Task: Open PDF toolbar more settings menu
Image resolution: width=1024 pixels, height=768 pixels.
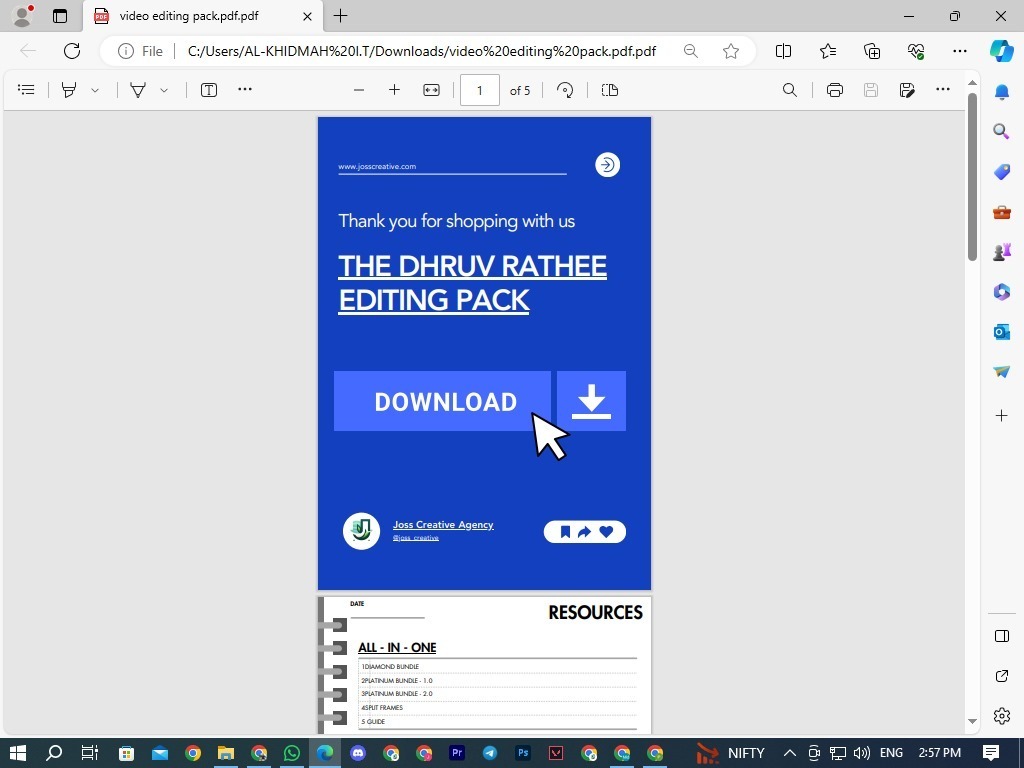Action: [x=943, y=89]
